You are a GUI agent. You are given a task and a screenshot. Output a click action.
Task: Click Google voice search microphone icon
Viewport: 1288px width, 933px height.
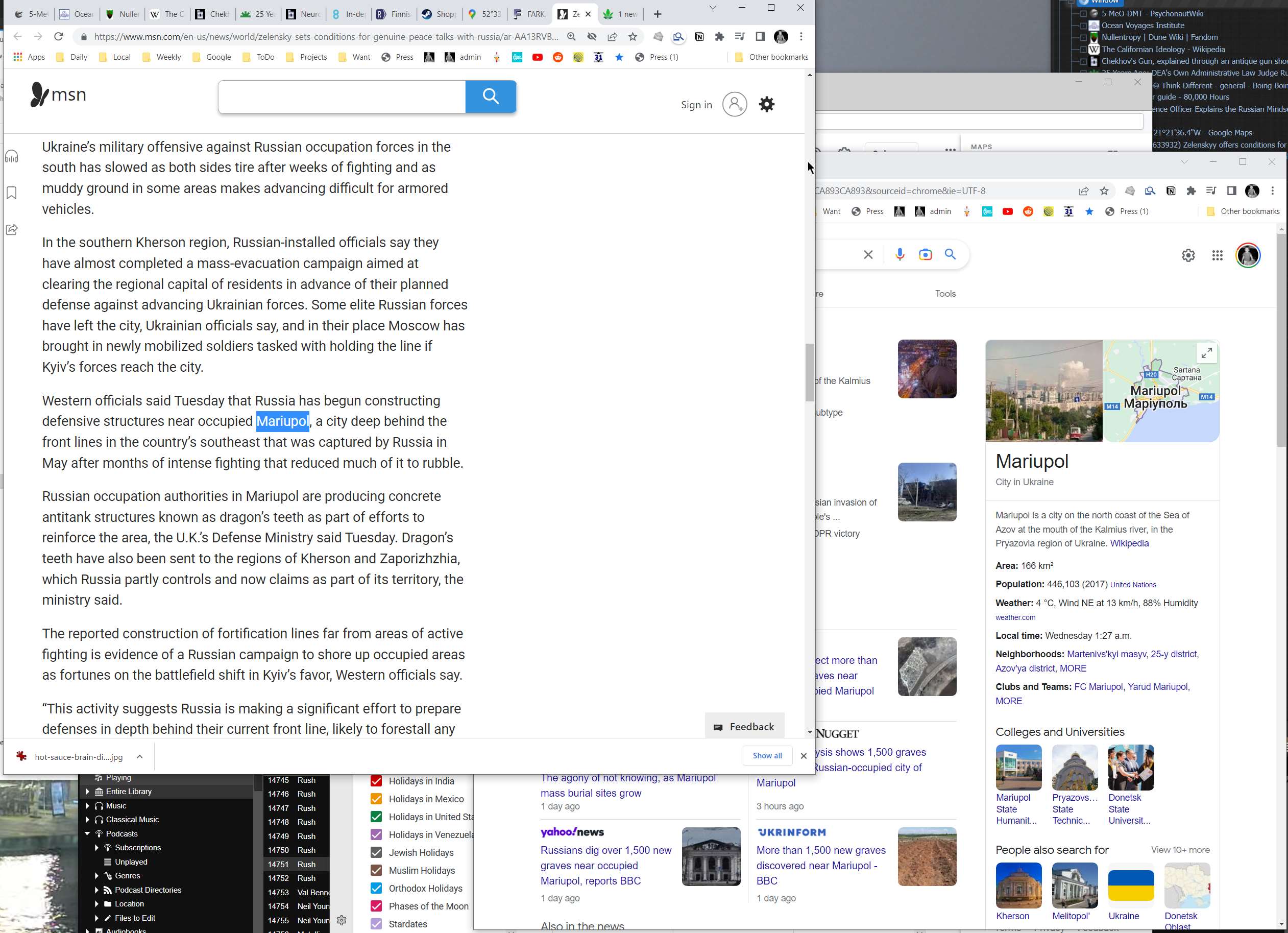pos(900,254)
